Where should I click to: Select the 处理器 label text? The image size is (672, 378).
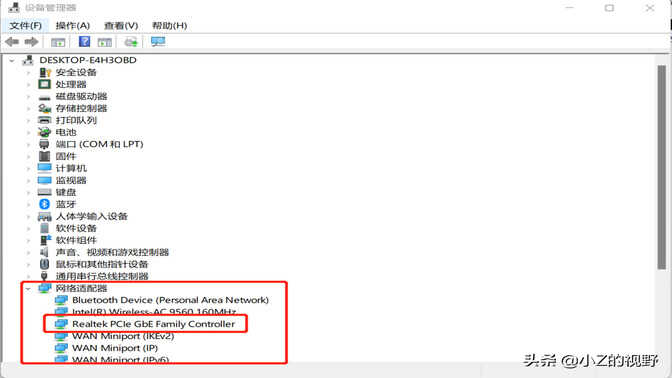click(x=71, y=84)
